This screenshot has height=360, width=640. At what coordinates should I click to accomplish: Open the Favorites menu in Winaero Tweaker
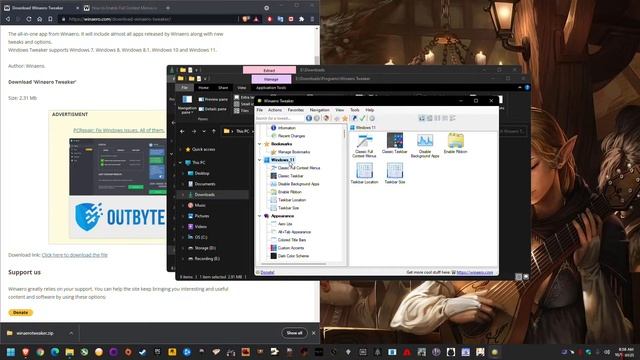pyautogui.click(x=296, y=110)
